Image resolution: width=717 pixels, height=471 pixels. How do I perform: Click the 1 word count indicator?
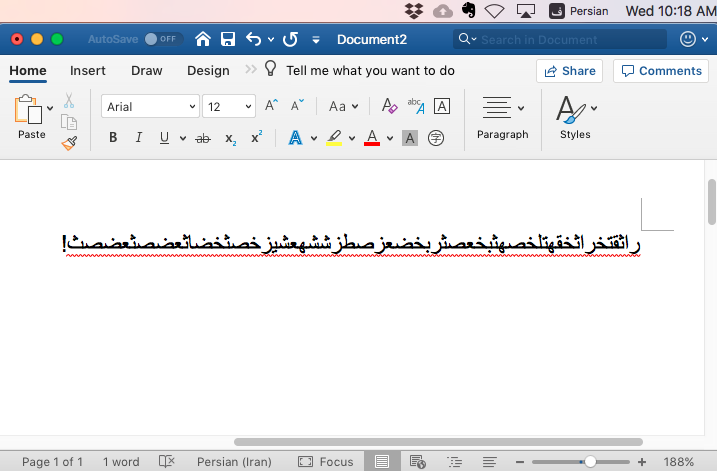point(121,462)
